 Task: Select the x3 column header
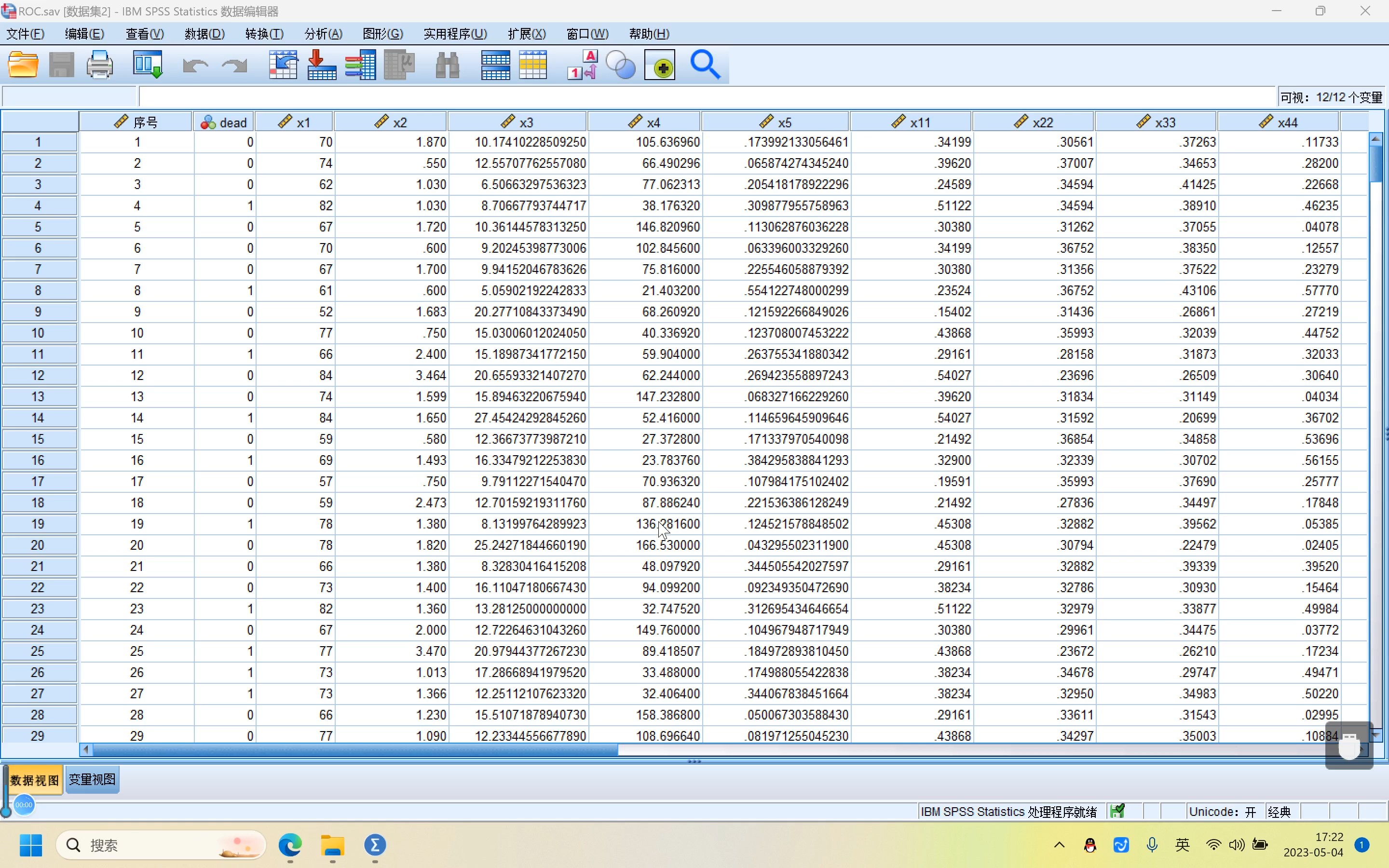517,122
